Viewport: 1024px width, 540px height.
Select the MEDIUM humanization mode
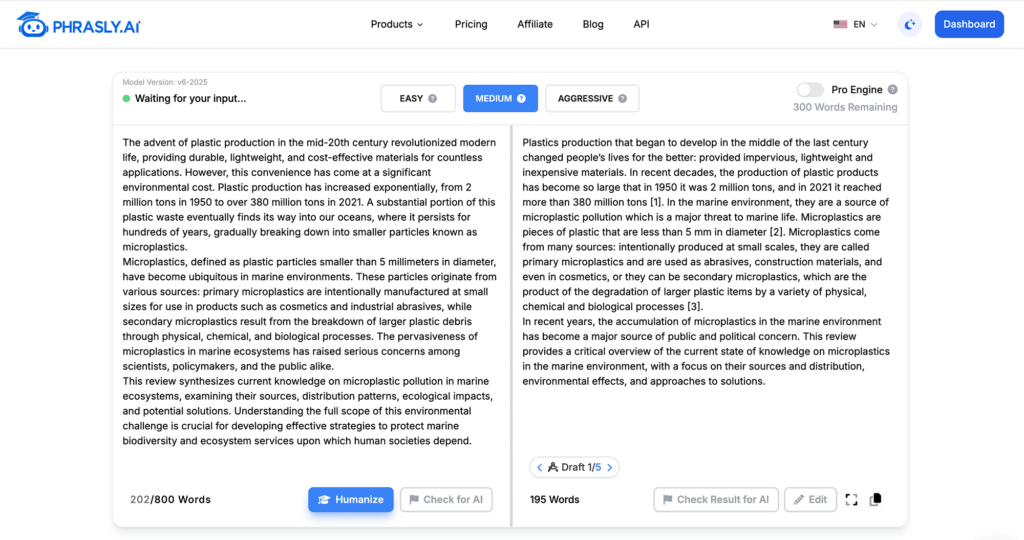(x=500, y=99)
